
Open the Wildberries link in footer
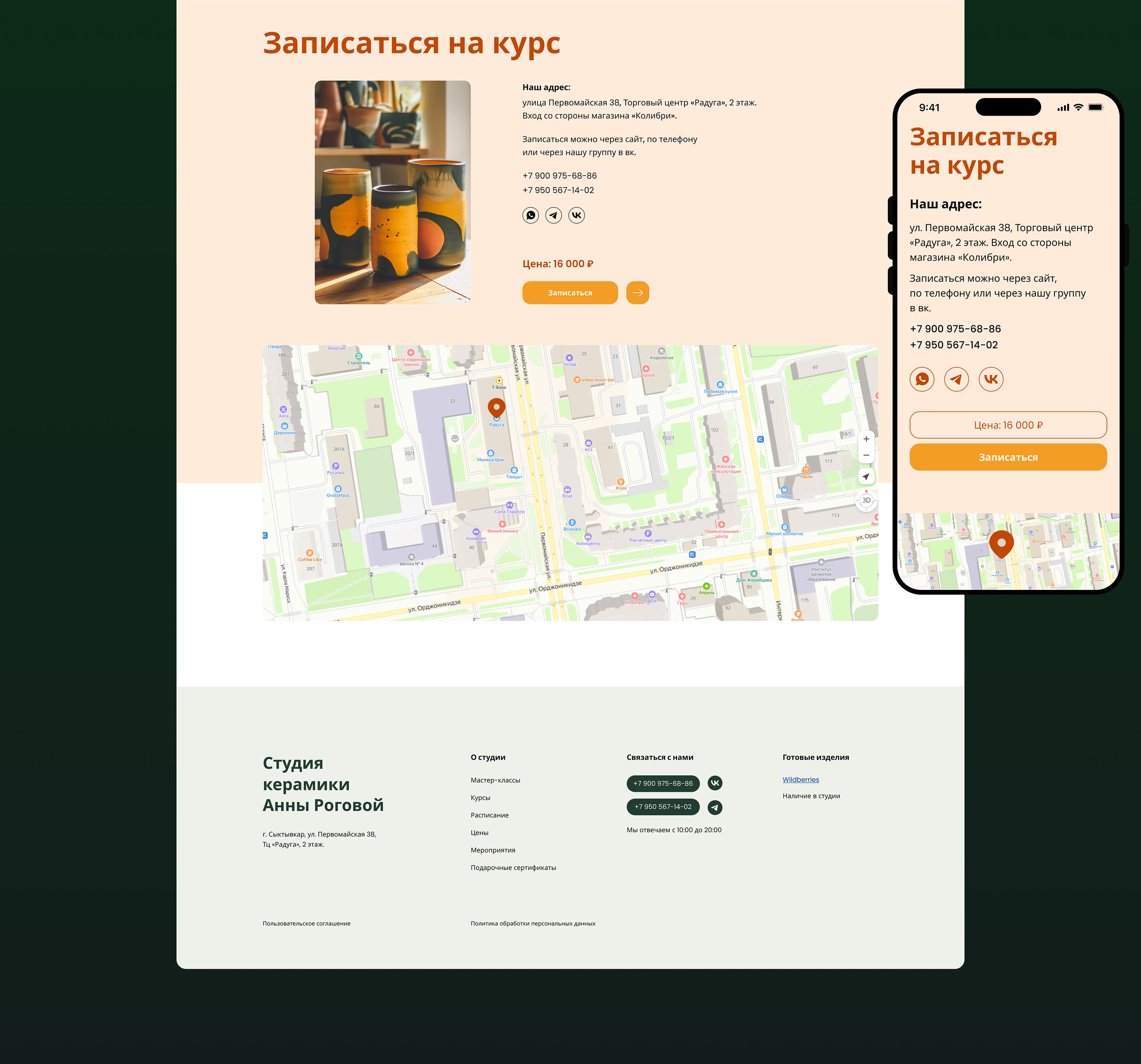coord(800,779)
